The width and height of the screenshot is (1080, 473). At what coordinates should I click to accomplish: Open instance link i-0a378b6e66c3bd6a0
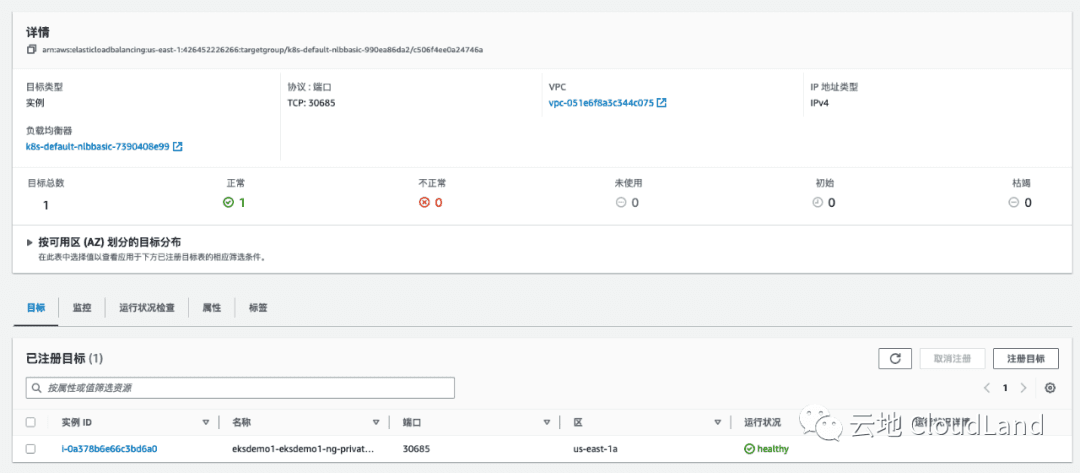pos(109,449)
